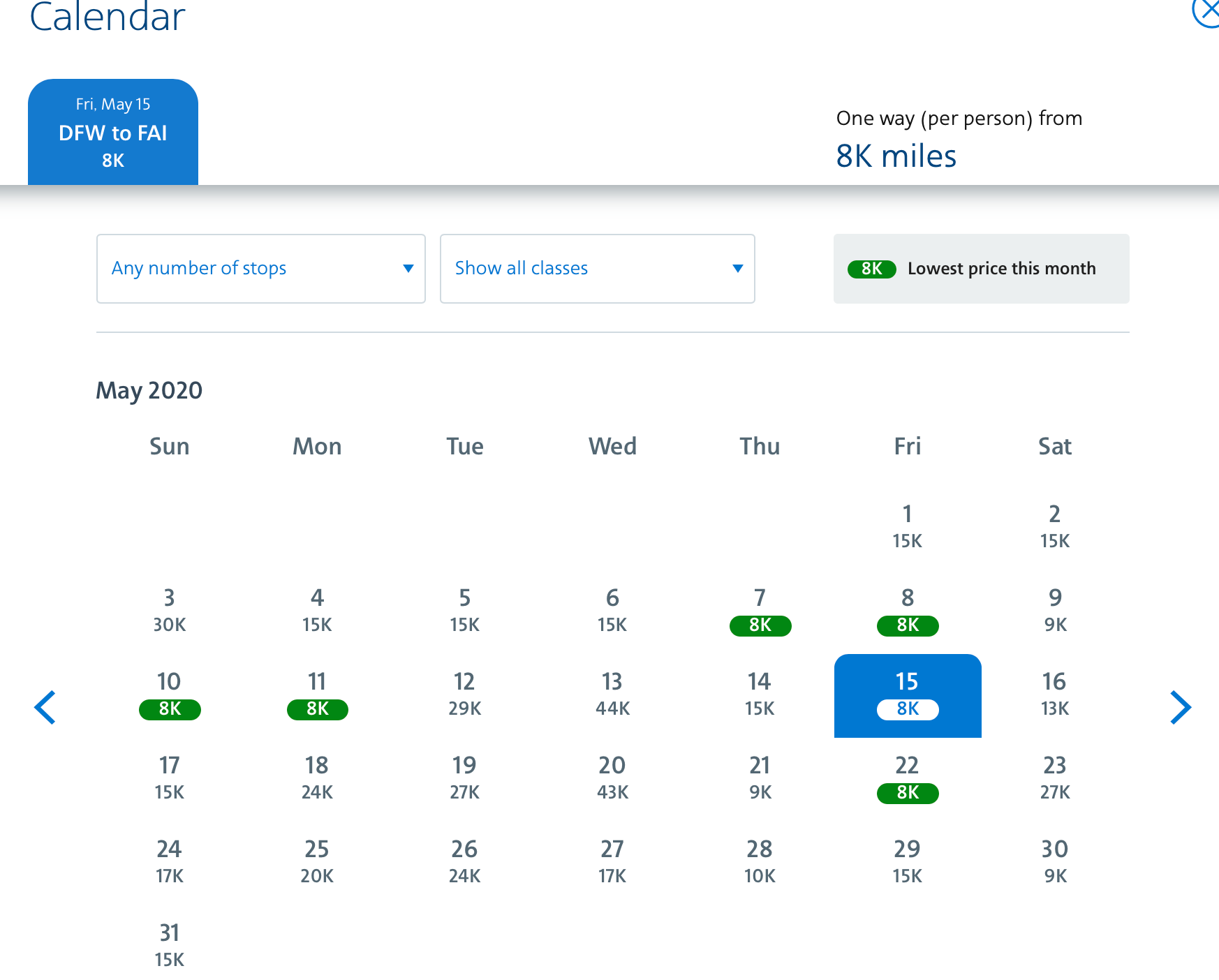Pick May 27 at 17K miles

(x=612, y=863)
